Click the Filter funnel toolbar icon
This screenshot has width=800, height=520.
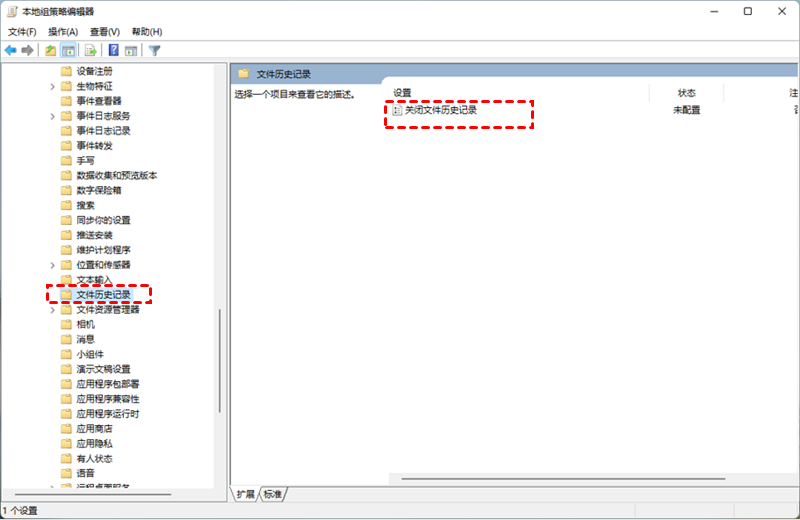155,50
